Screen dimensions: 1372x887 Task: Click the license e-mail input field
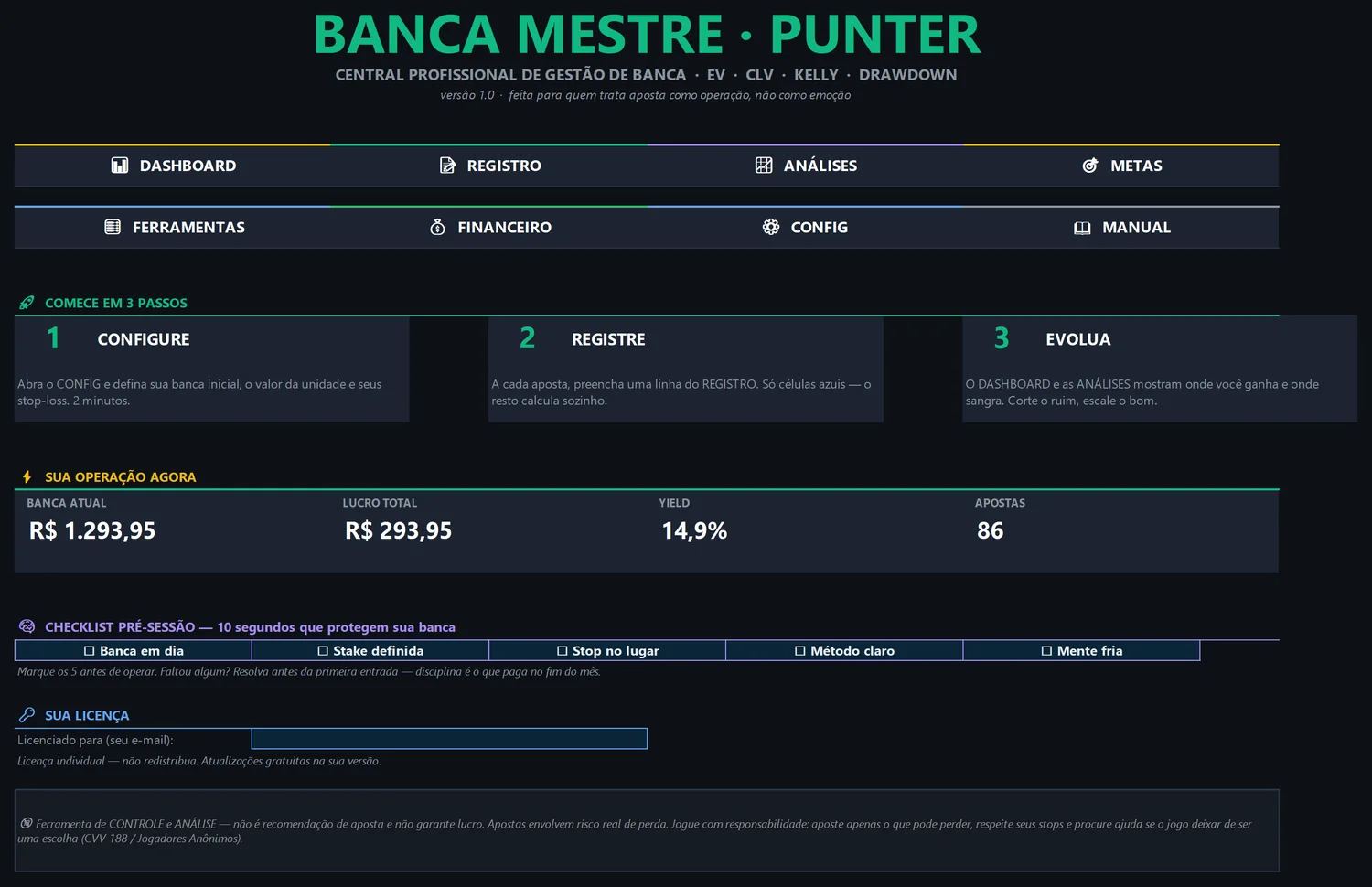coord(449,739)
